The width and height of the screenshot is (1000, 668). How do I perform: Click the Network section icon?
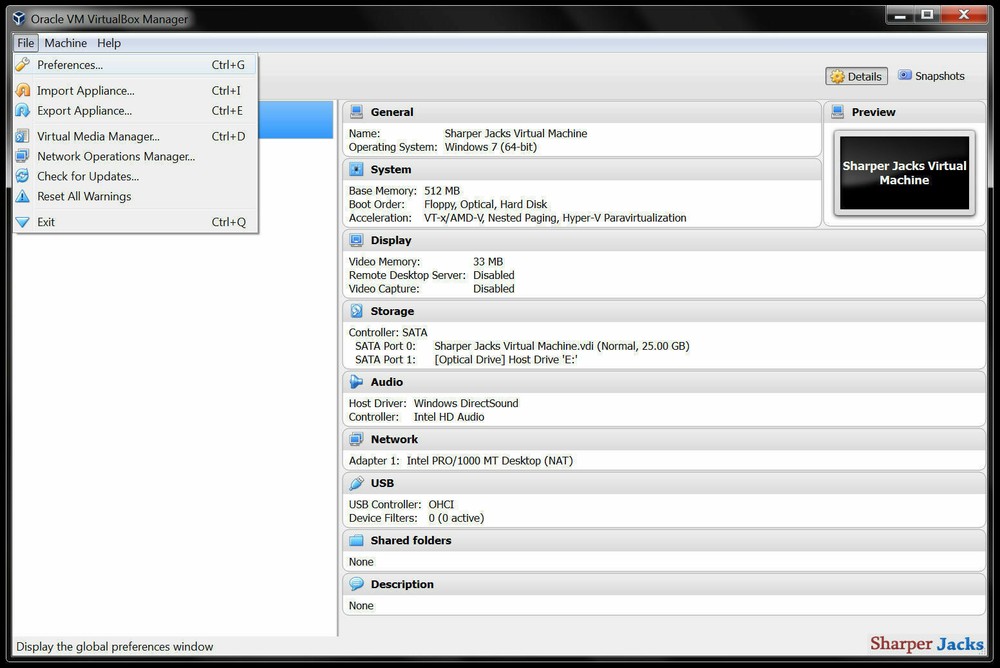(358, 439)
